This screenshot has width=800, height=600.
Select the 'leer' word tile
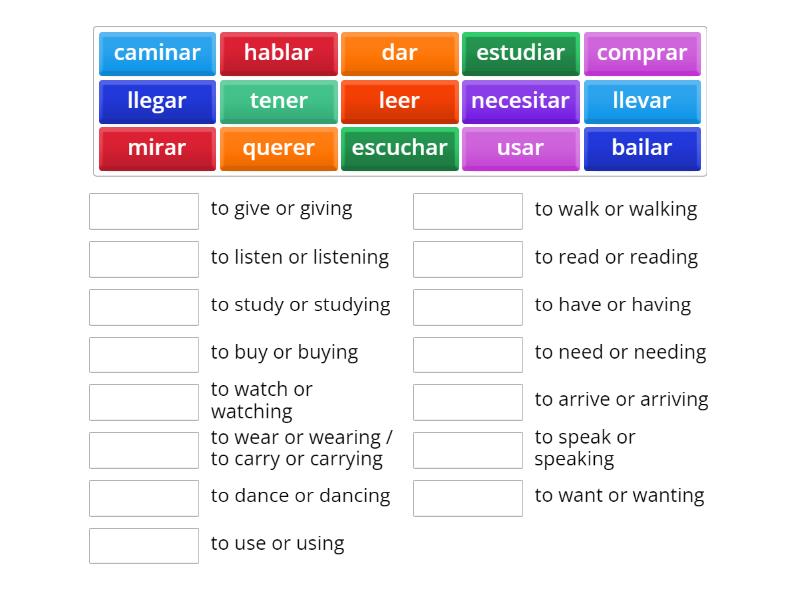399,101
